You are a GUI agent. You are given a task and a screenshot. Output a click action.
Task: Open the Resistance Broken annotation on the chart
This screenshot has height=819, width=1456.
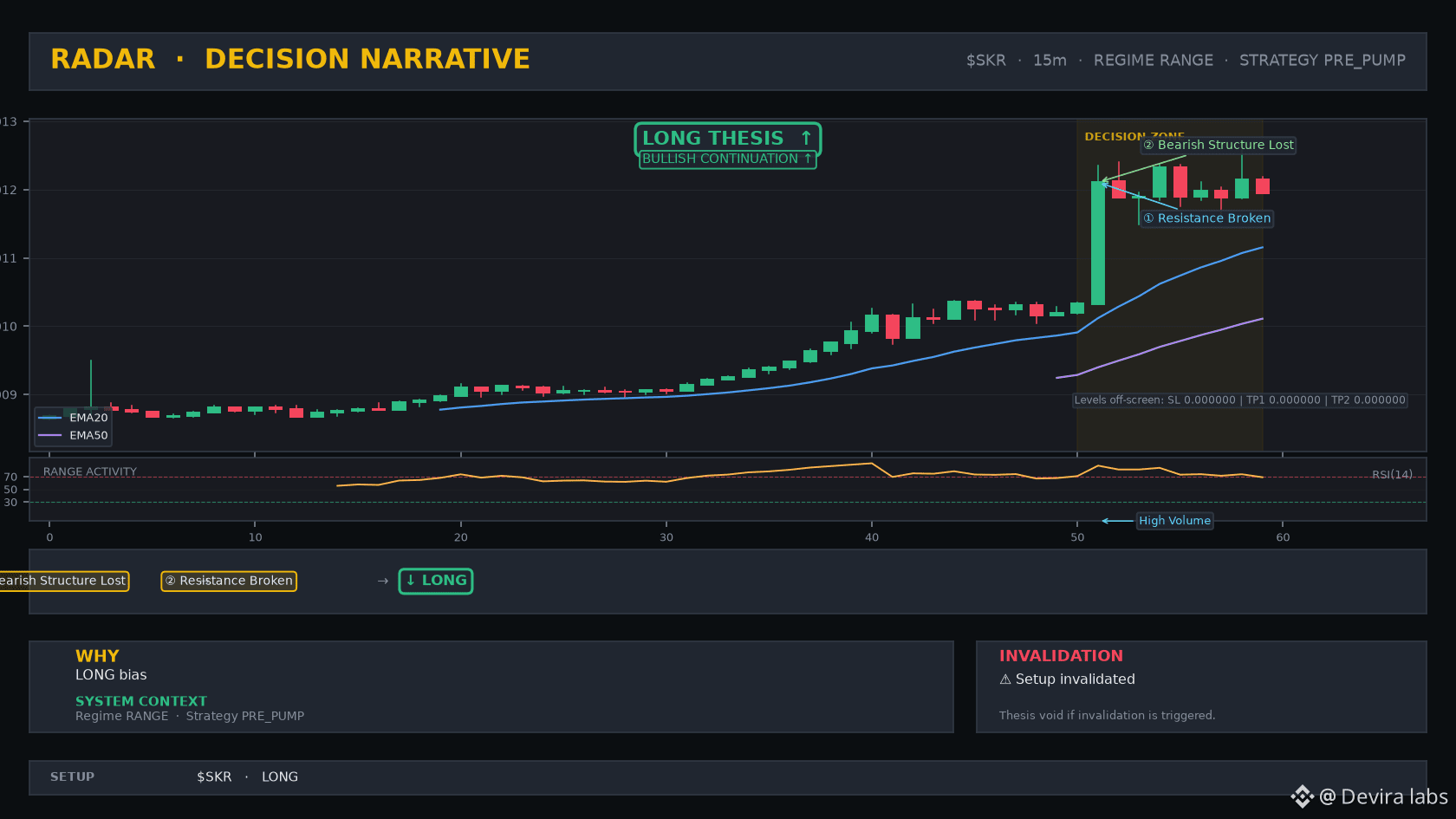1207,218
